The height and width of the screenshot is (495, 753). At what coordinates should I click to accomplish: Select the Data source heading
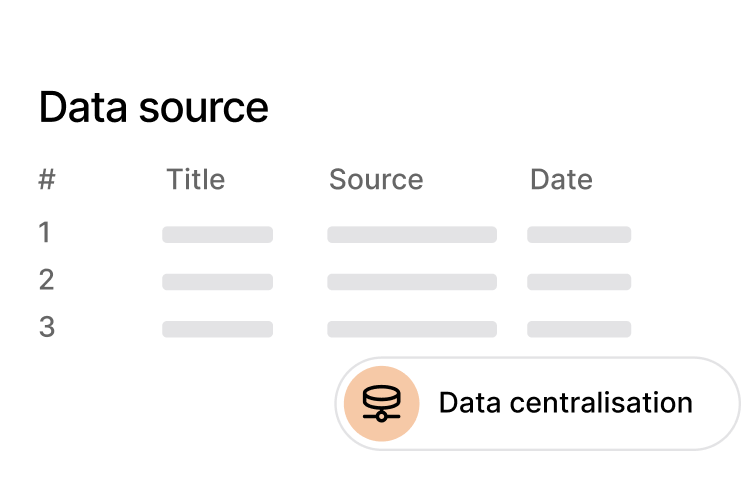153,107
